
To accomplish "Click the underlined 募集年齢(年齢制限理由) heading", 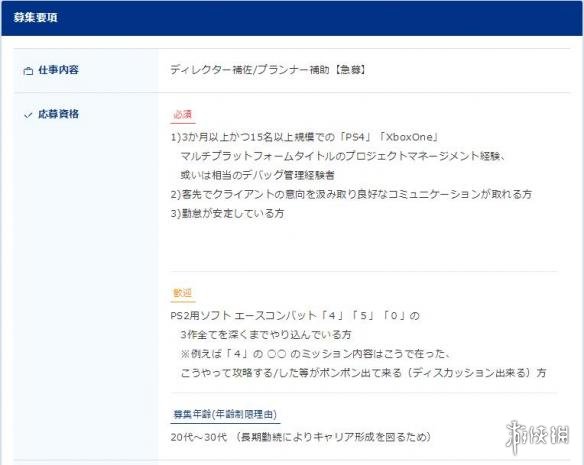I will pos(225,414).
